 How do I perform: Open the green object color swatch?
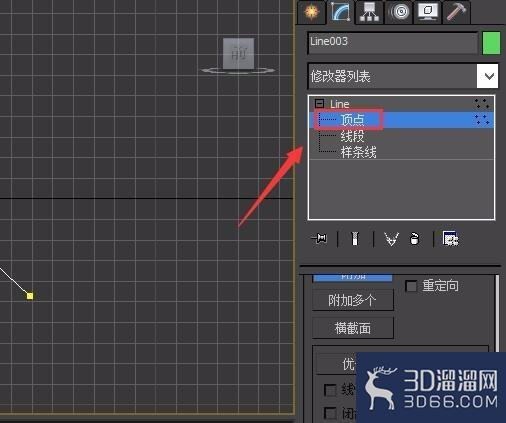491,43
